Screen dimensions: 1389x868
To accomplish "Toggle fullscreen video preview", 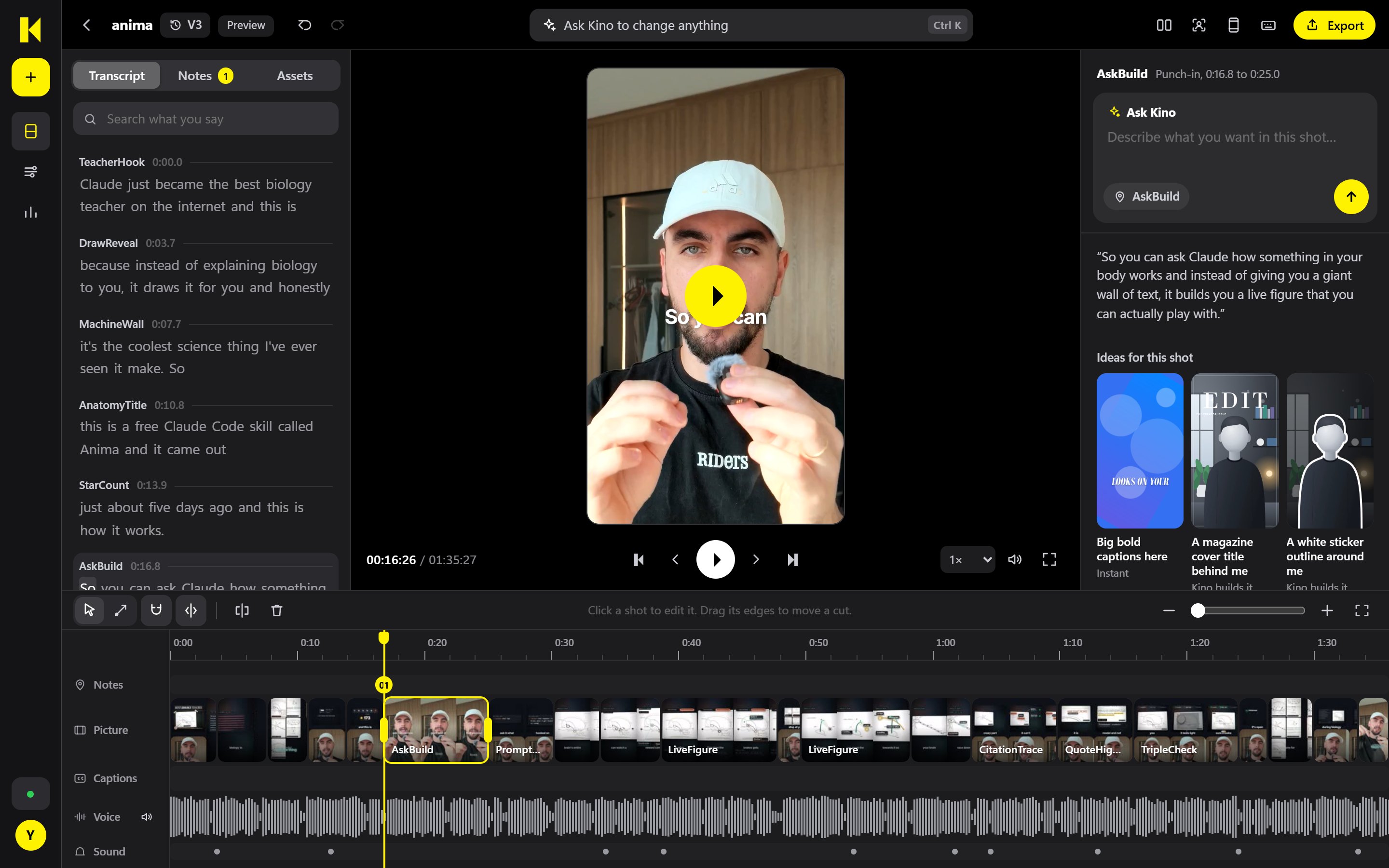I will [1049, 560].
